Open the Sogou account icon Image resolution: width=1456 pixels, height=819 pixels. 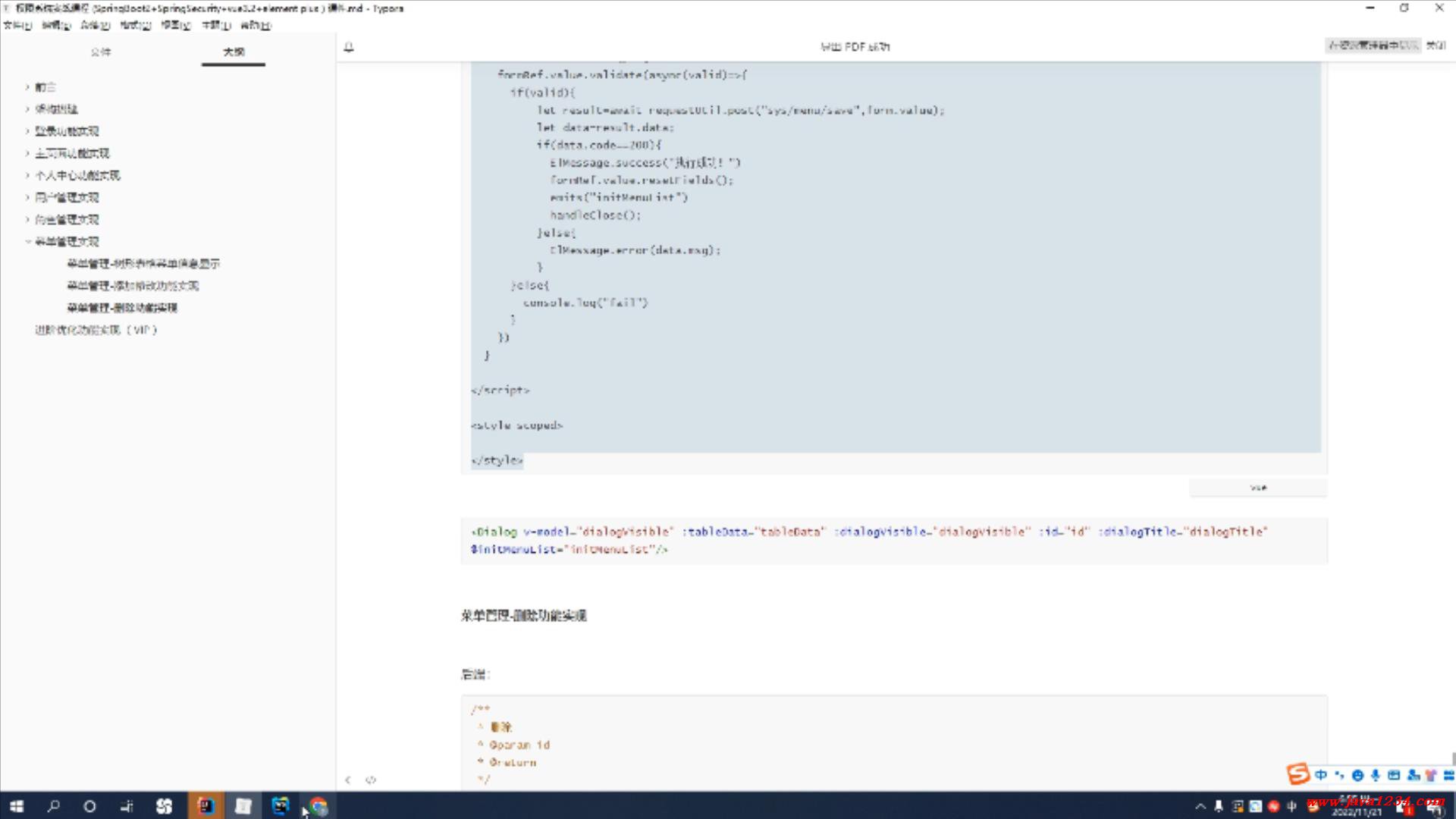click(x=1413, y=775)
